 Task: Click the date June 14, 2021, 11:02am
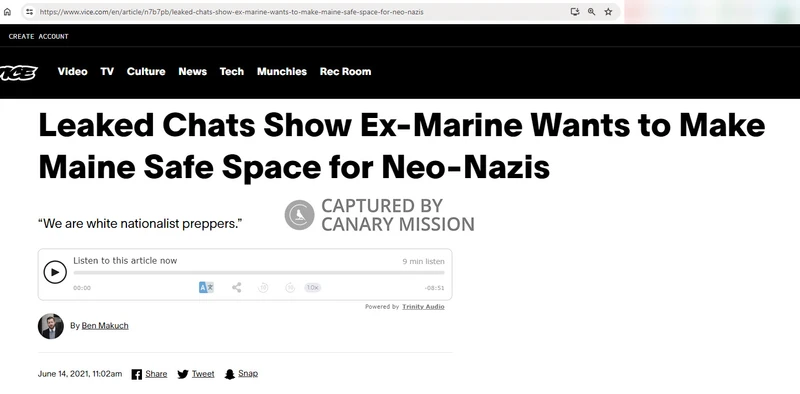pyautogui.click(x=80, y=374)
